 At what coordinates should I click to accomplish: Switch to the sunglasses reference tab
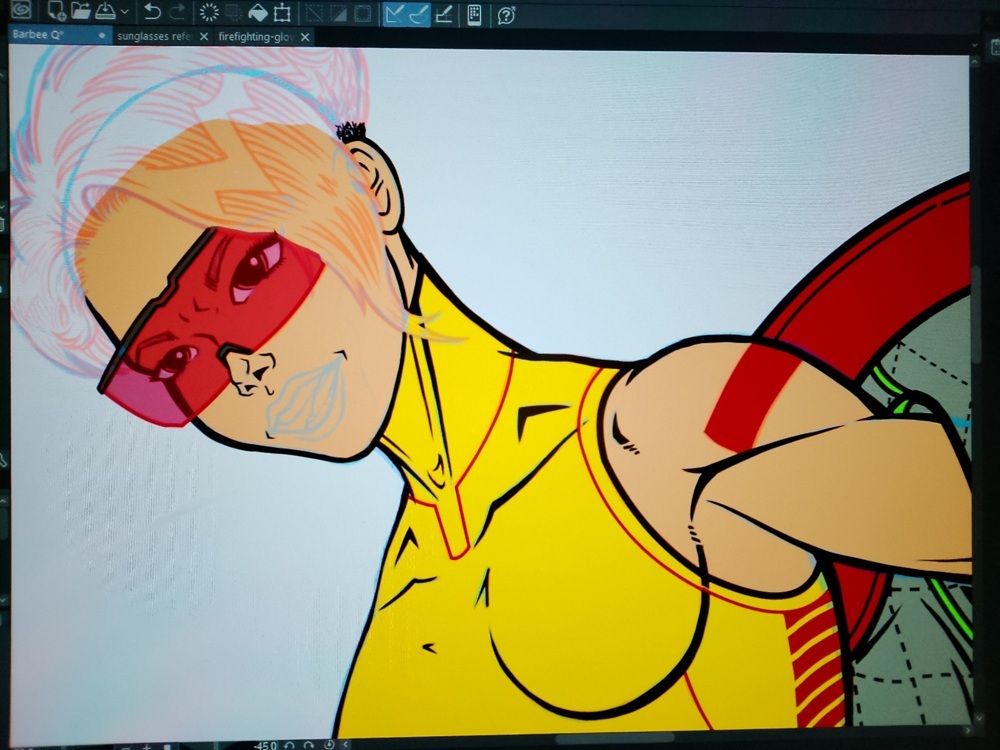click(153, 36)
